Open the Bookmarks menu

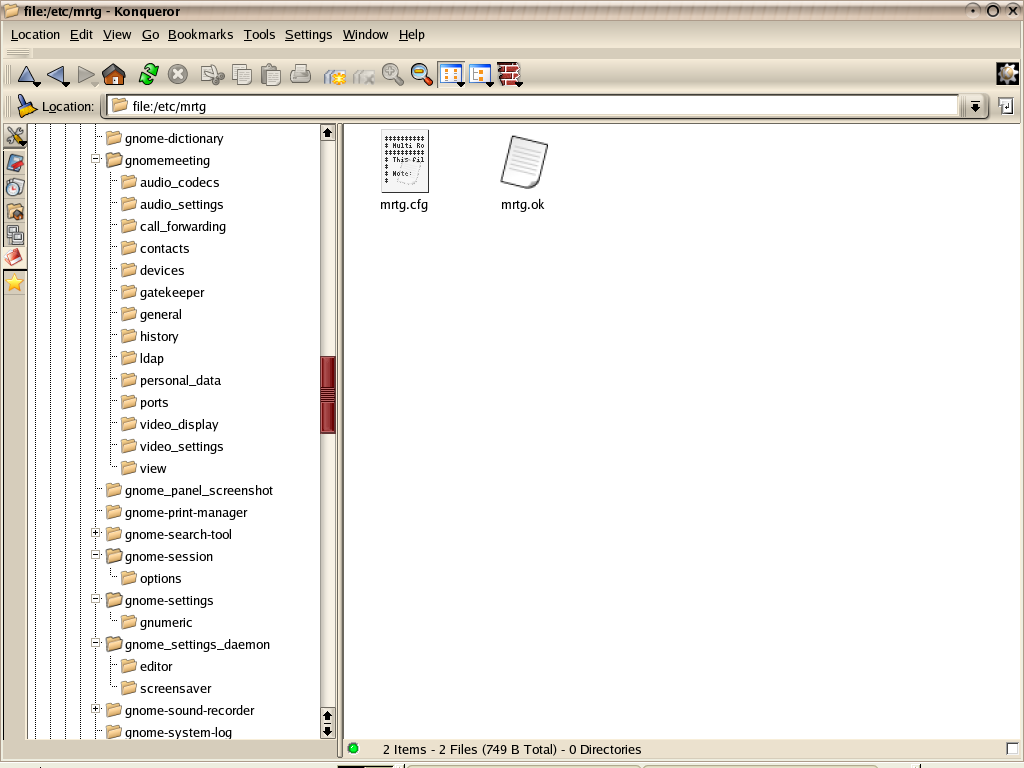pyautogui.click(x=200, y=35)
